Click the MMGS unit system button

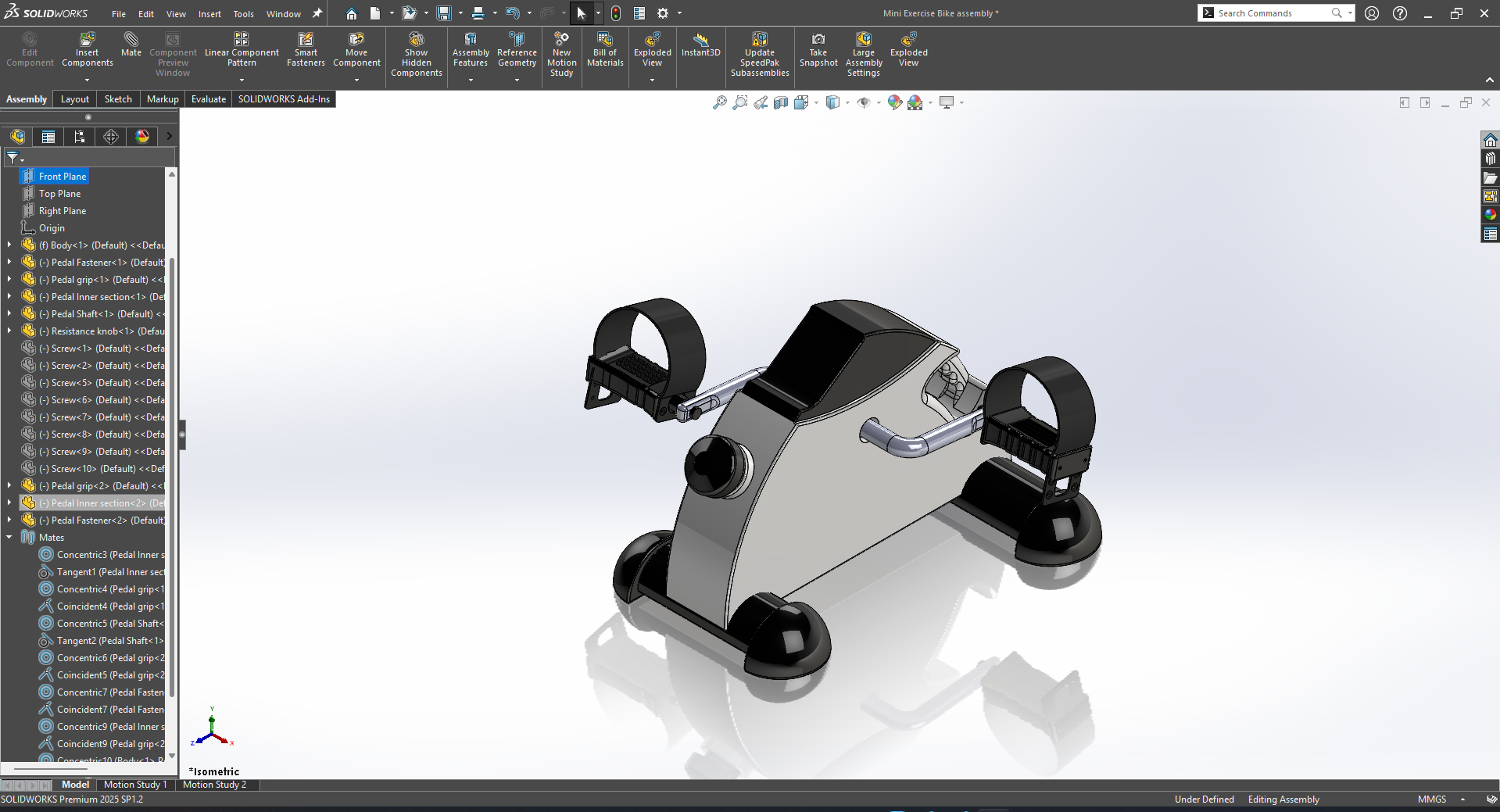tap(1432, 799)
